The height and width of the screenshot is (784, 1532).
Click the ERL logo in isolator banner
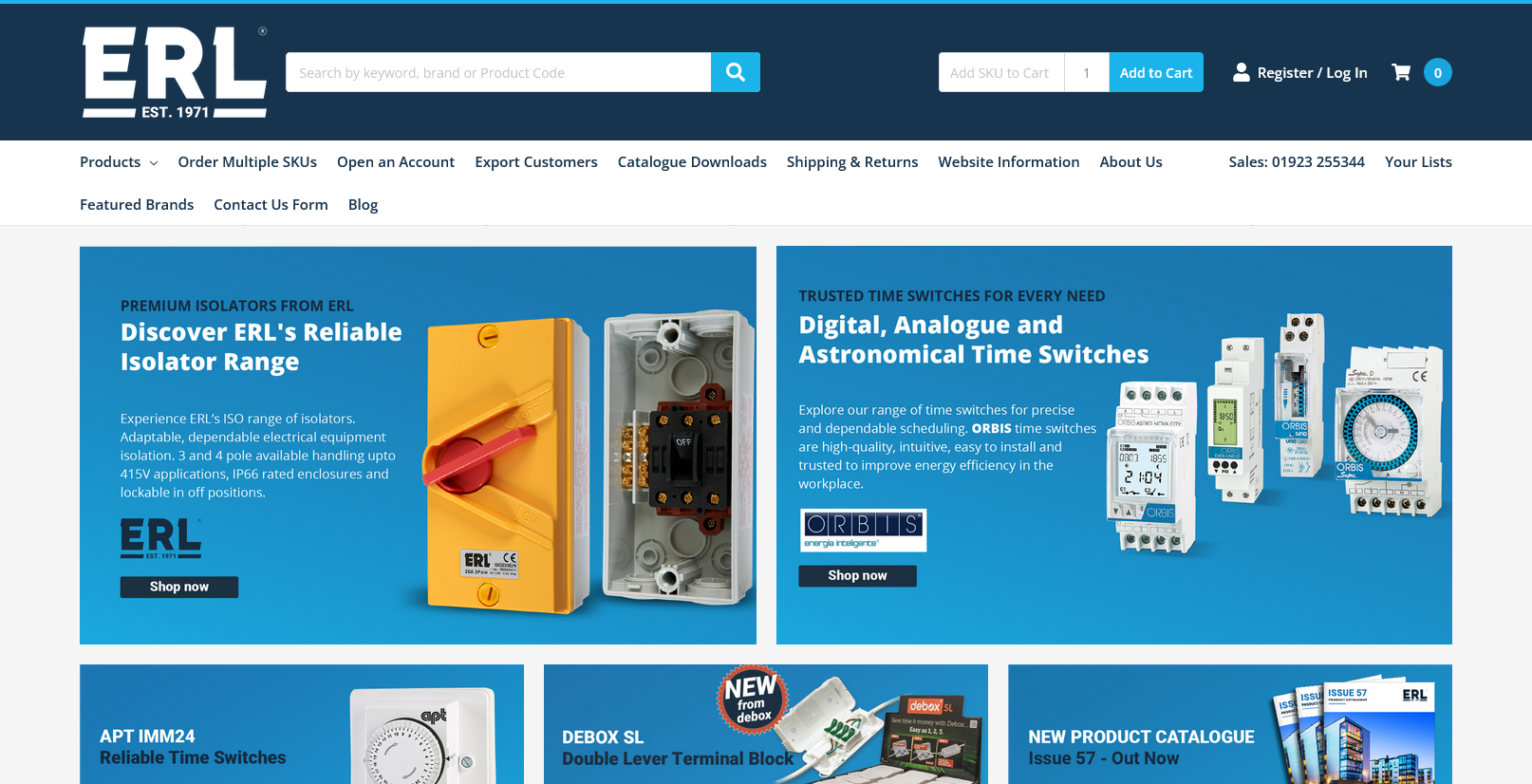[160, 538]
